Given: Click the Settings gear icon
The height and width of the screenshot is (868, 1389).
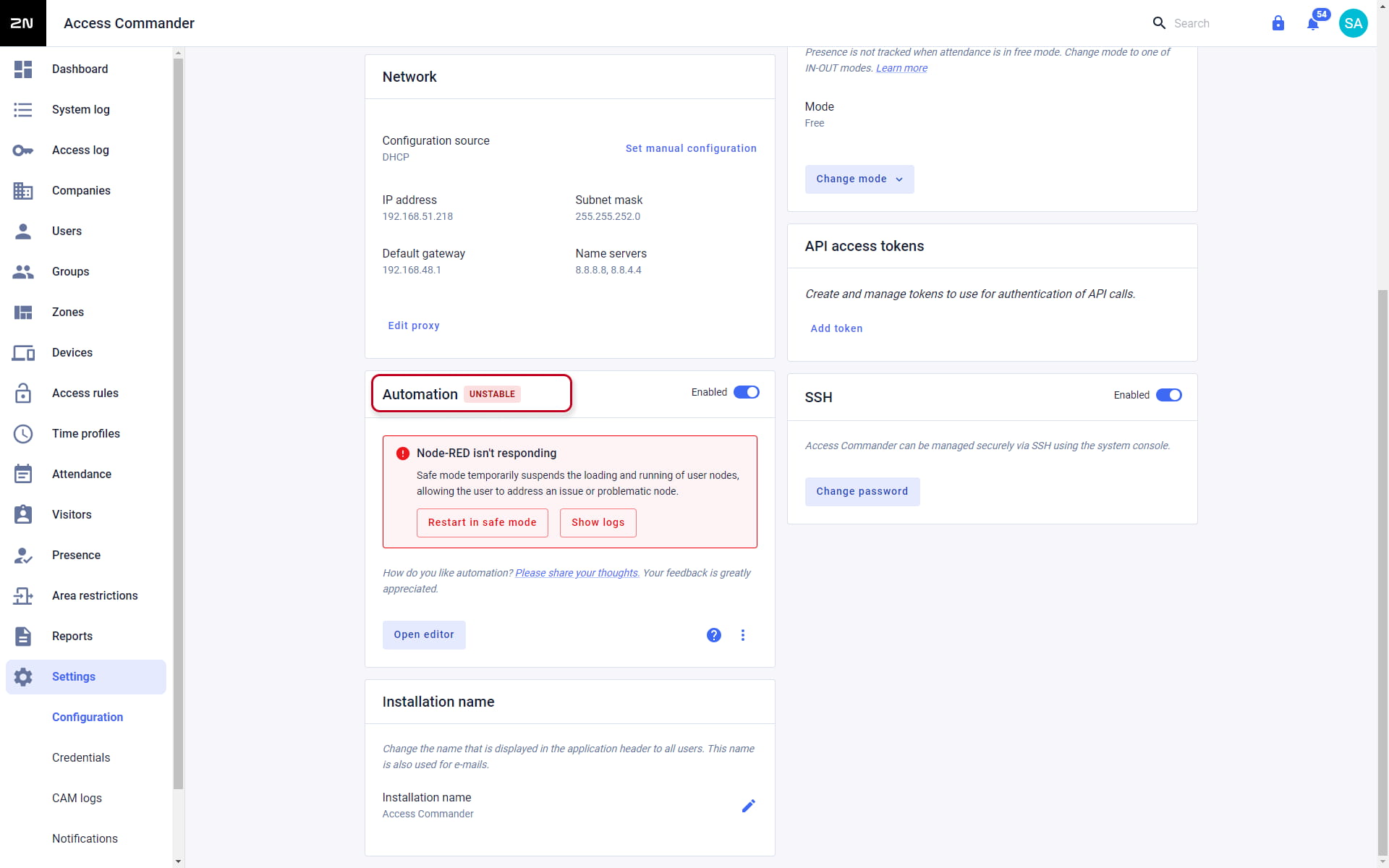Looking at the screenshot, I should tap(23, 677).
